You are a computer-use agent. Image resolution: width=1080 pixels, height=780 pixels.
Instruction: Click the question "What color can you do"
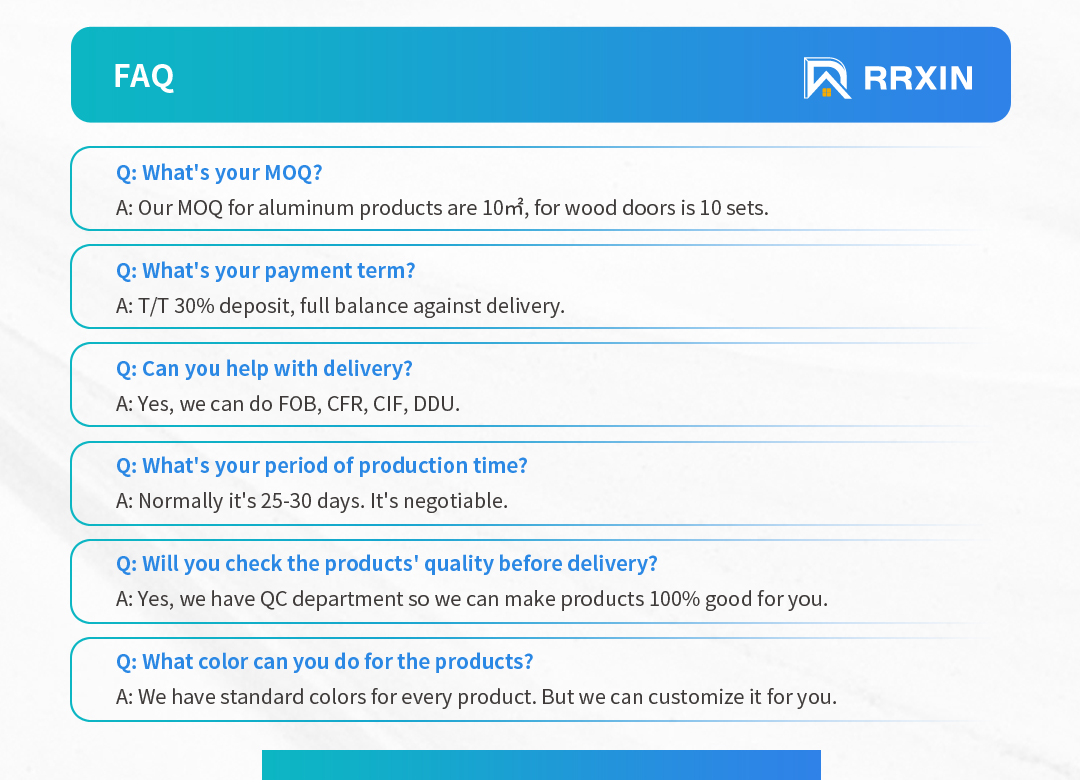(324, 661)
